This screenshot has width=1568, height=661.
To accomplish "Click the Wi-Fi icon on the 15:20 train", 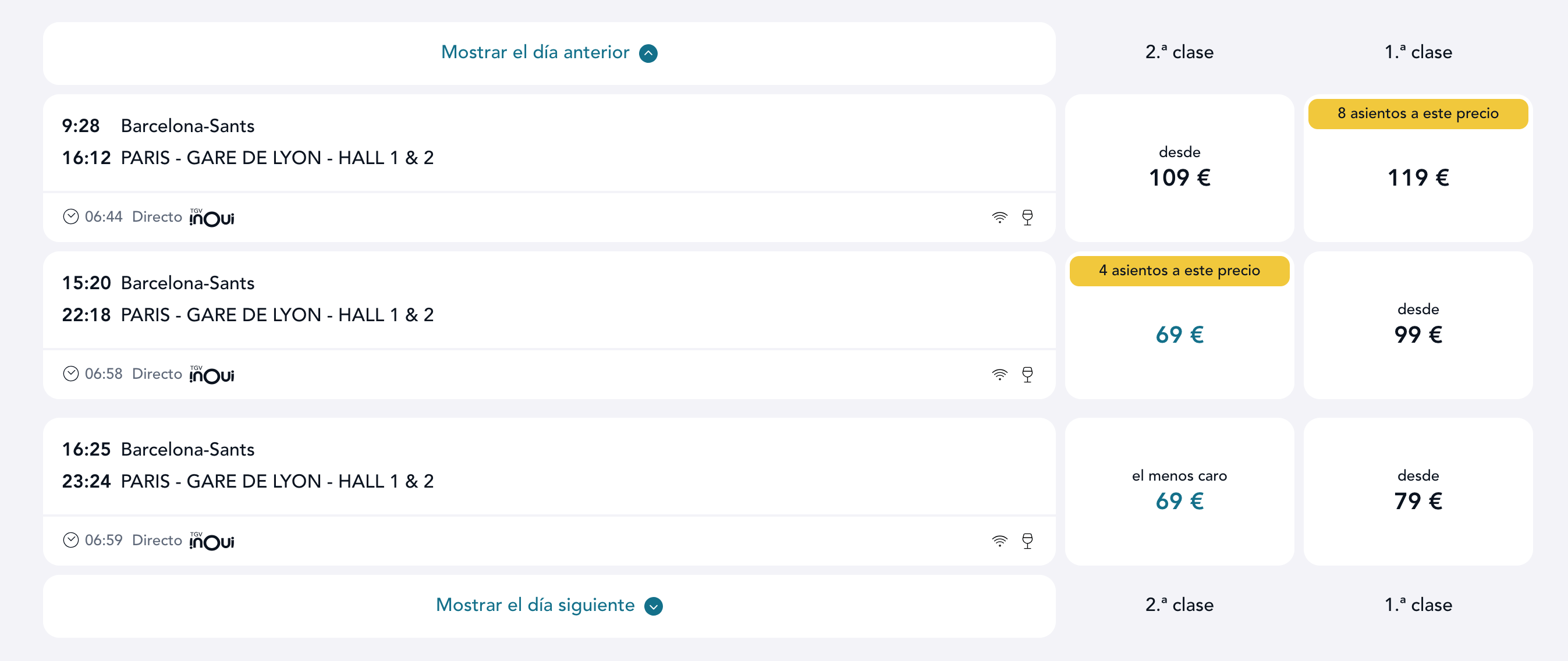I will coord(999,374).
